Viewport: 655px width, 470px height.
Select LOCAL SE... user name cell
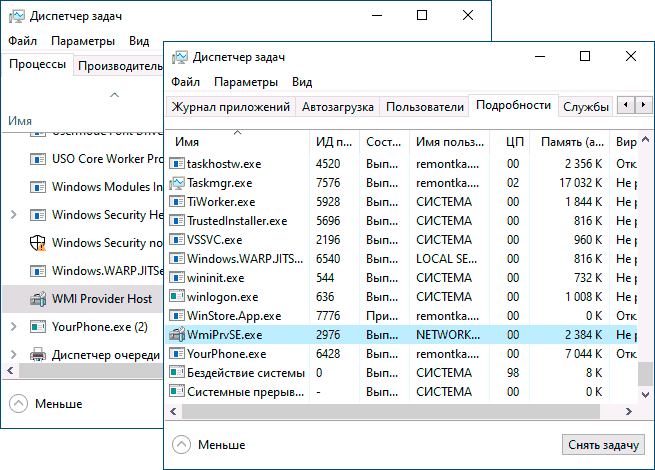(x=446, y=259)
